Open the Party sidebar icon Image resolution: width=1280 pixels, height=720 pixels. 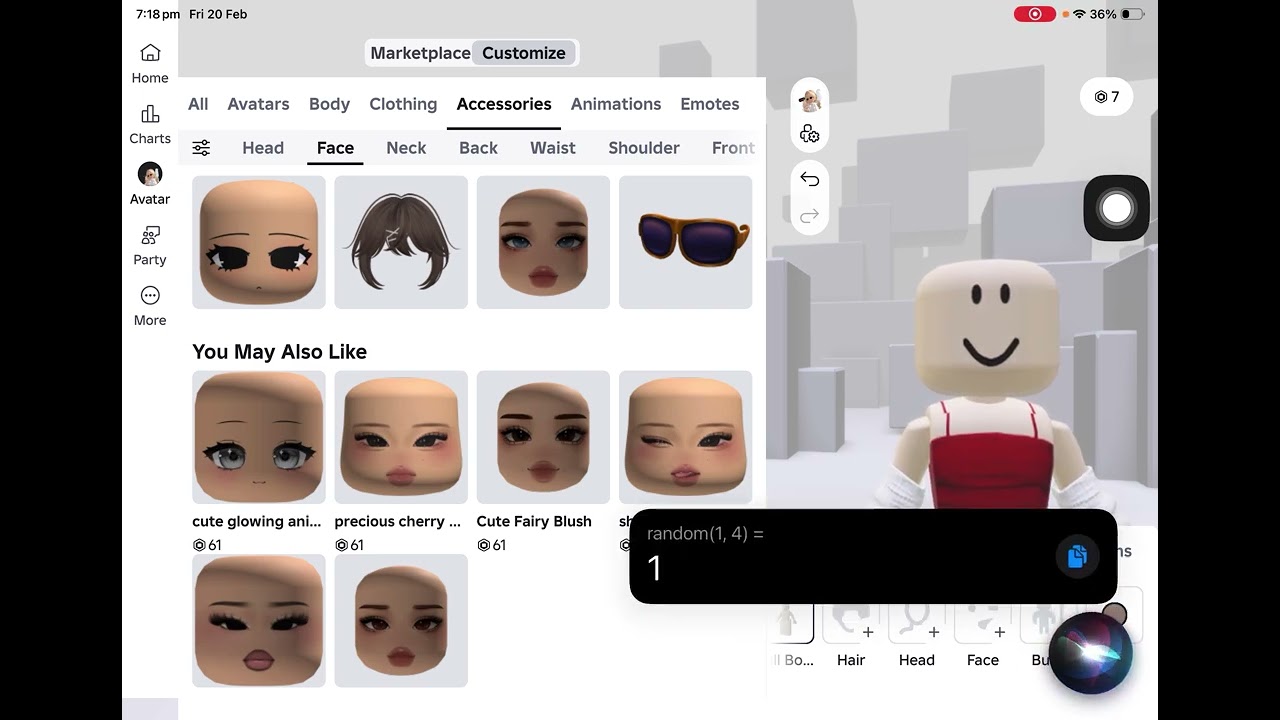click(x=150, y=245)
